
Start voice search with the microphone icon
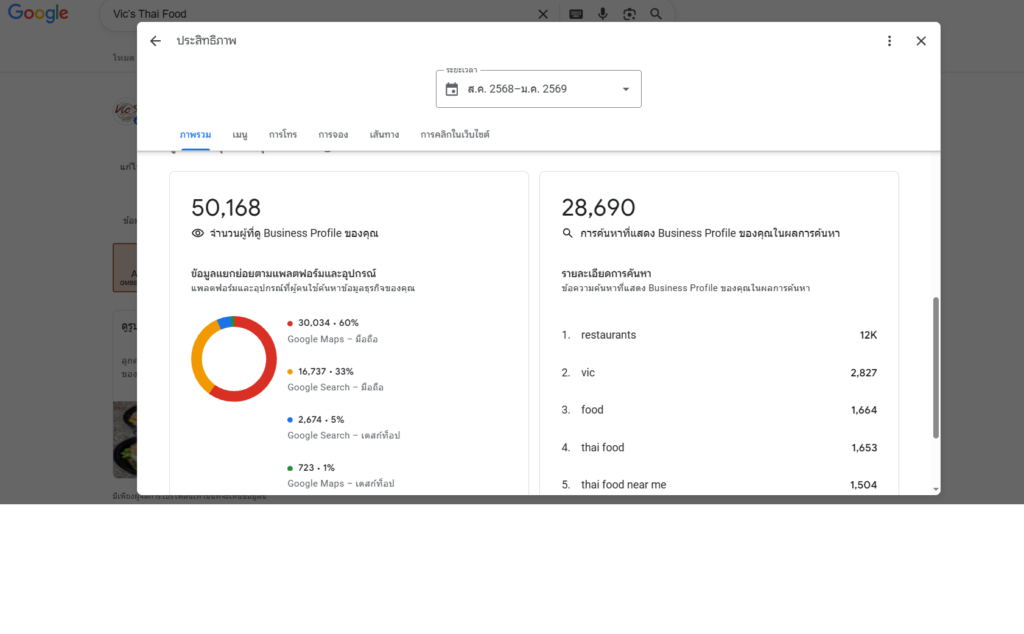601,14
